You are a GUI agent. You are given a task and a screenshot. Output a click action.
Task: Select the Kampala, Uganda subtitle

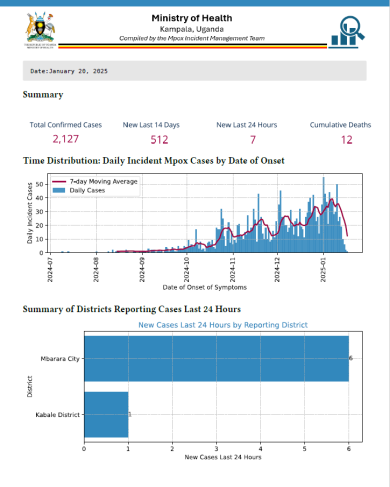click(x=192, y=29)
